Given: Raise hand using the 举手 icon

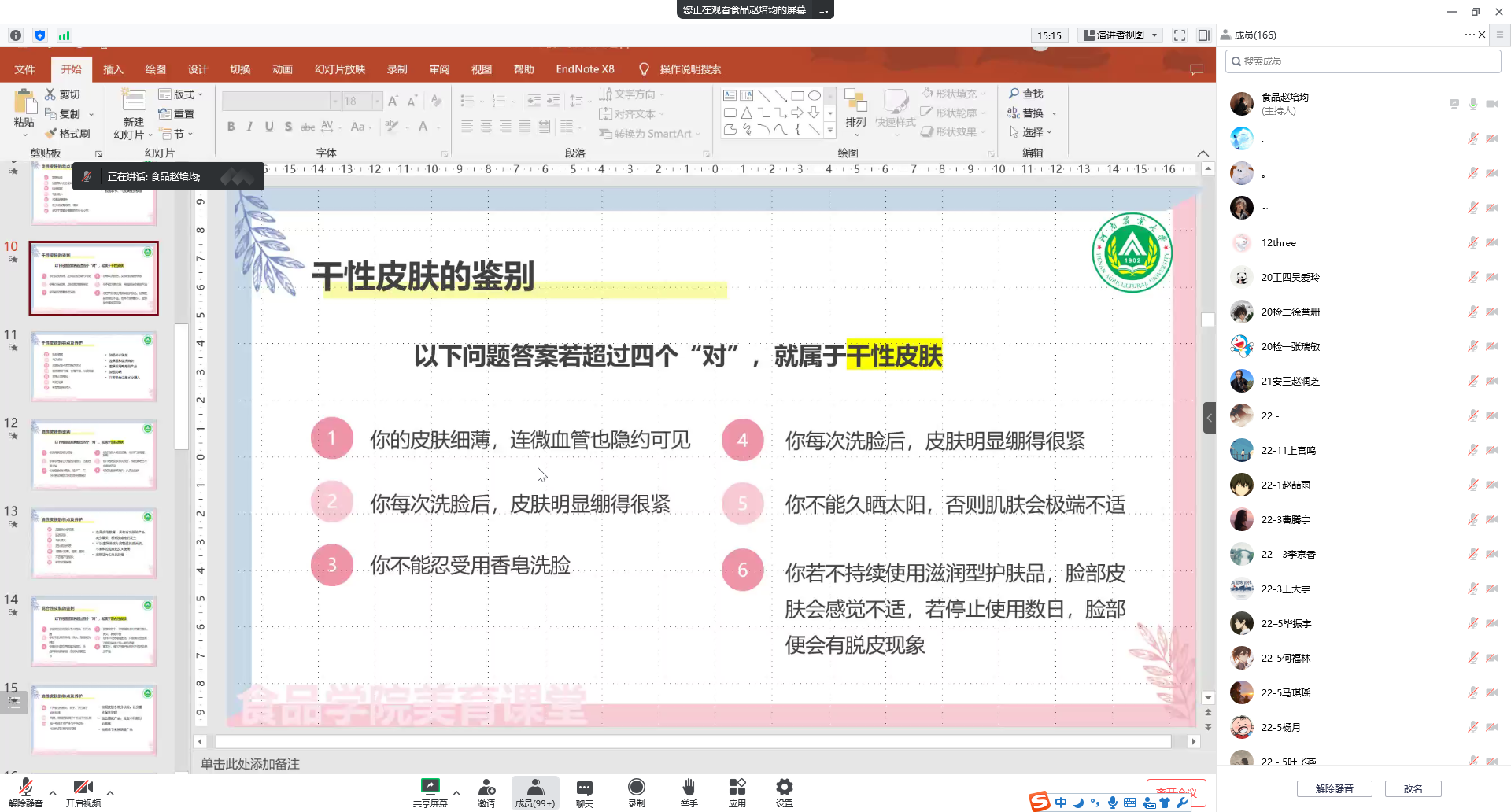Looking at the screenshot, I should (689, 788).
